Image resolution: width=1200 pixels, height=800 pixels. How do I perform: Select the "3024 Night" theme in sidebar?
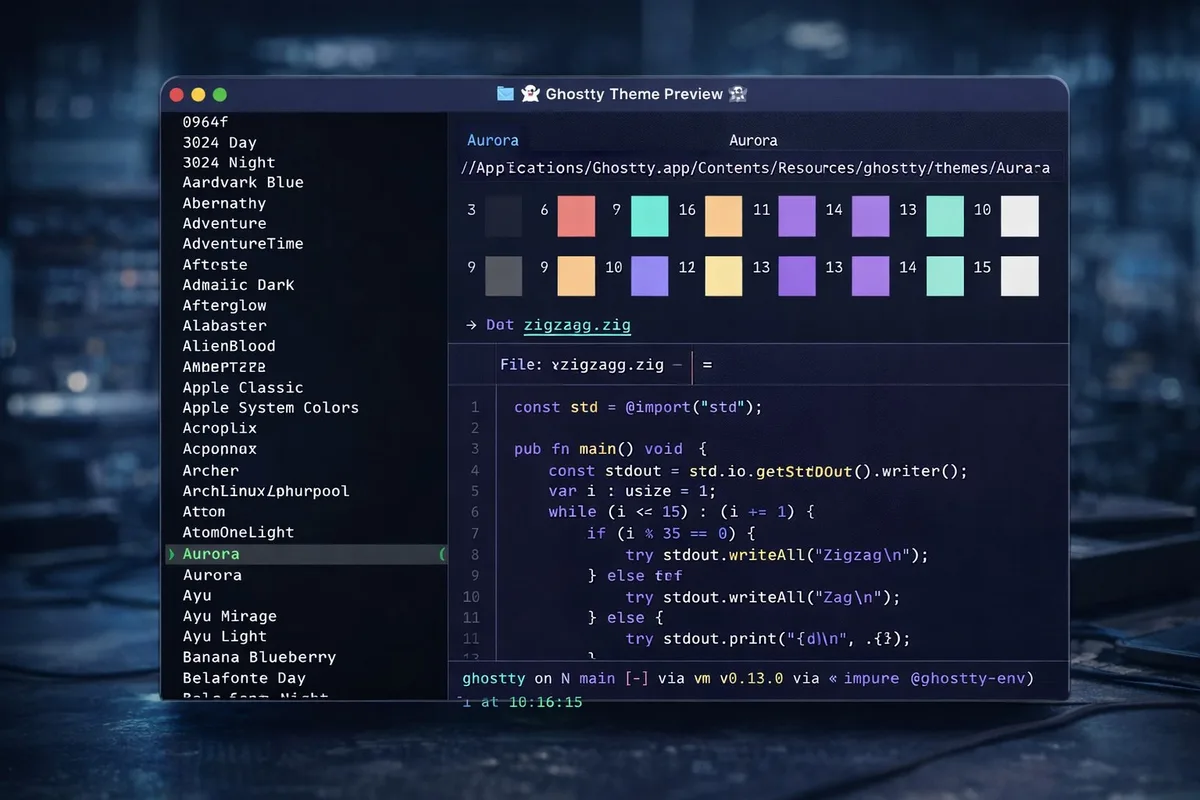coord(227,162)
